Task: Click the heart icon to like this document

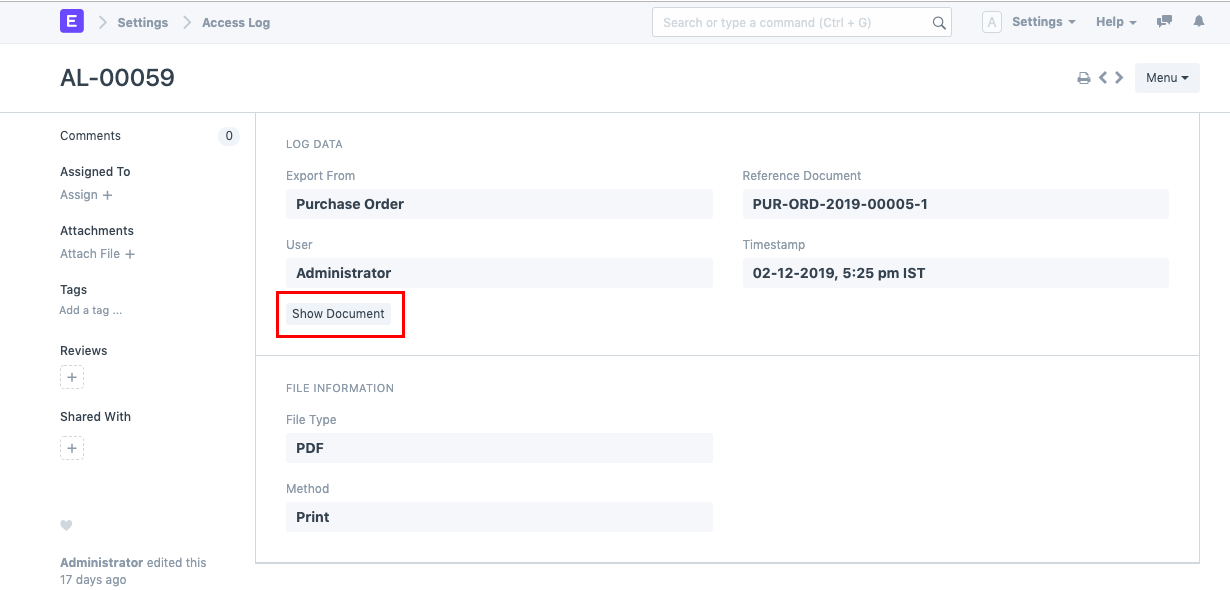Action: click(66, 525)
